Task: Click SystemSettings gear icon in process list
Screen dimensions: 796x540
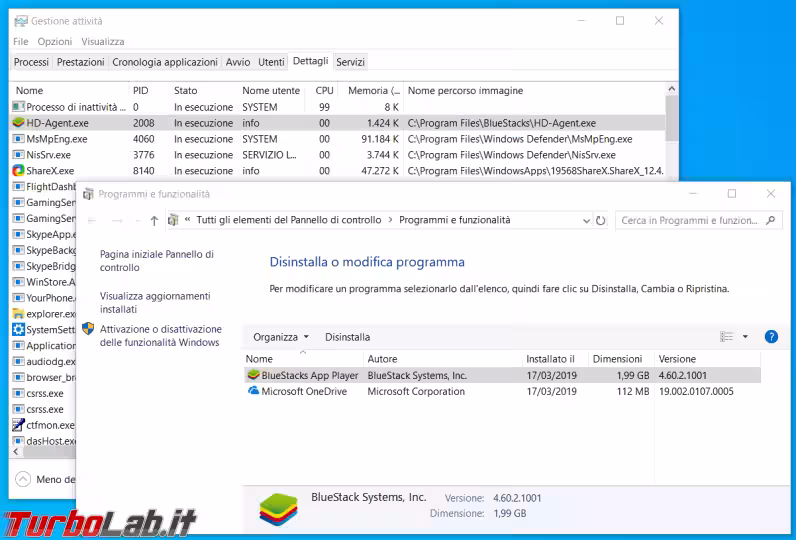Action: pyautogui.click(x=18, y=329)
